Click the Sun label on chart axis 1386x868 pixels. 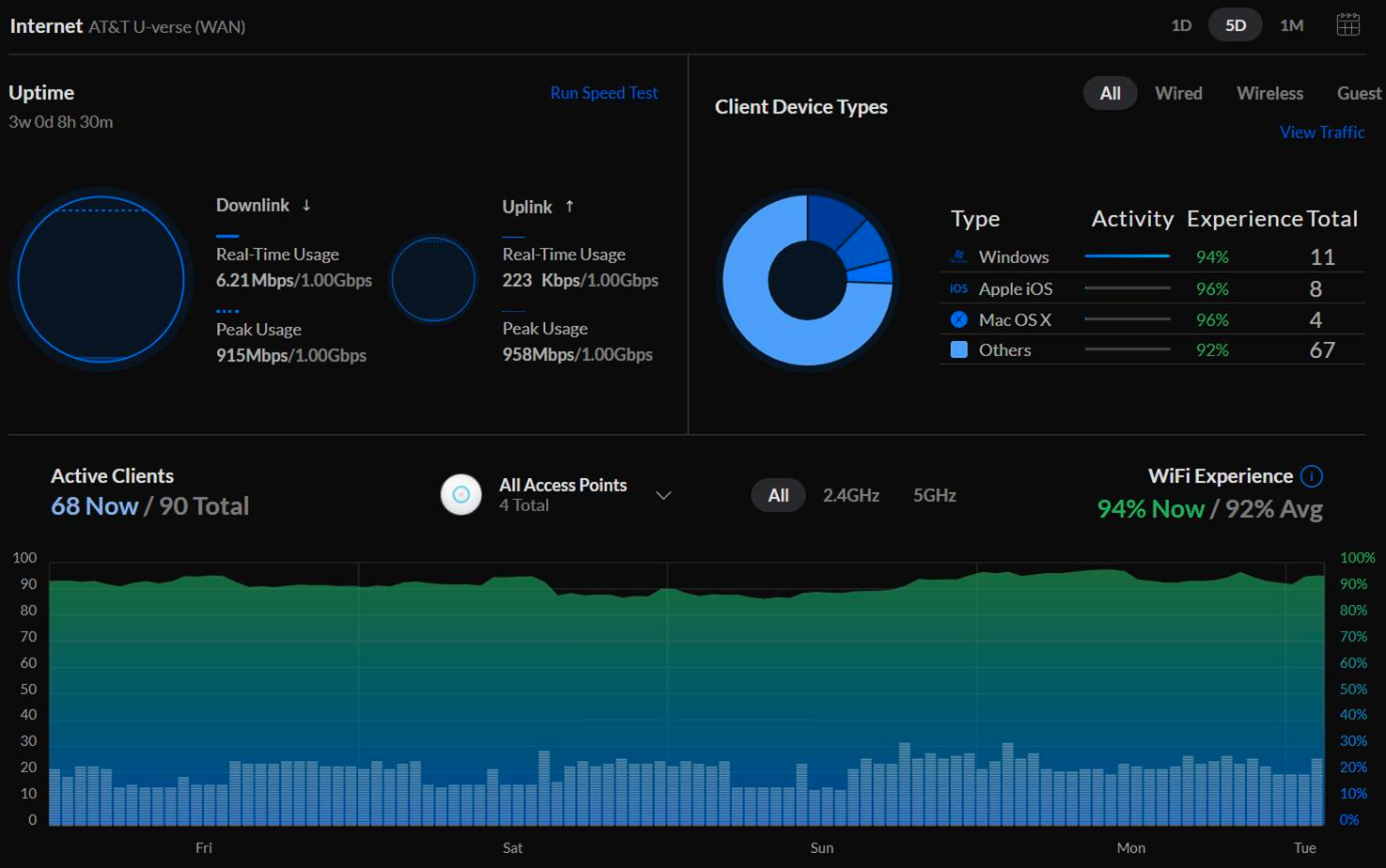pos(821,847)
